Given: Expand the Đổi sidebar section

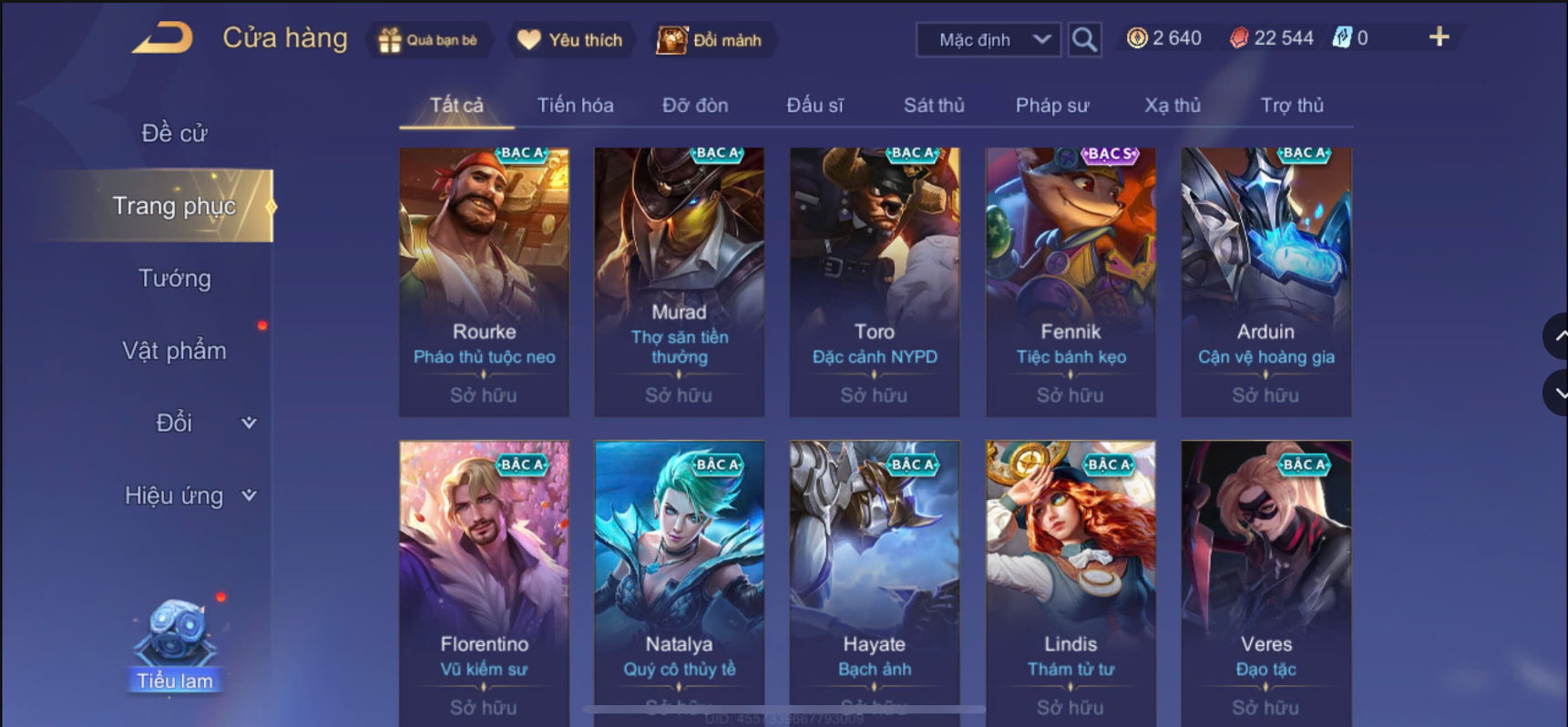Looking at the screenshot, I should [248, 423].
